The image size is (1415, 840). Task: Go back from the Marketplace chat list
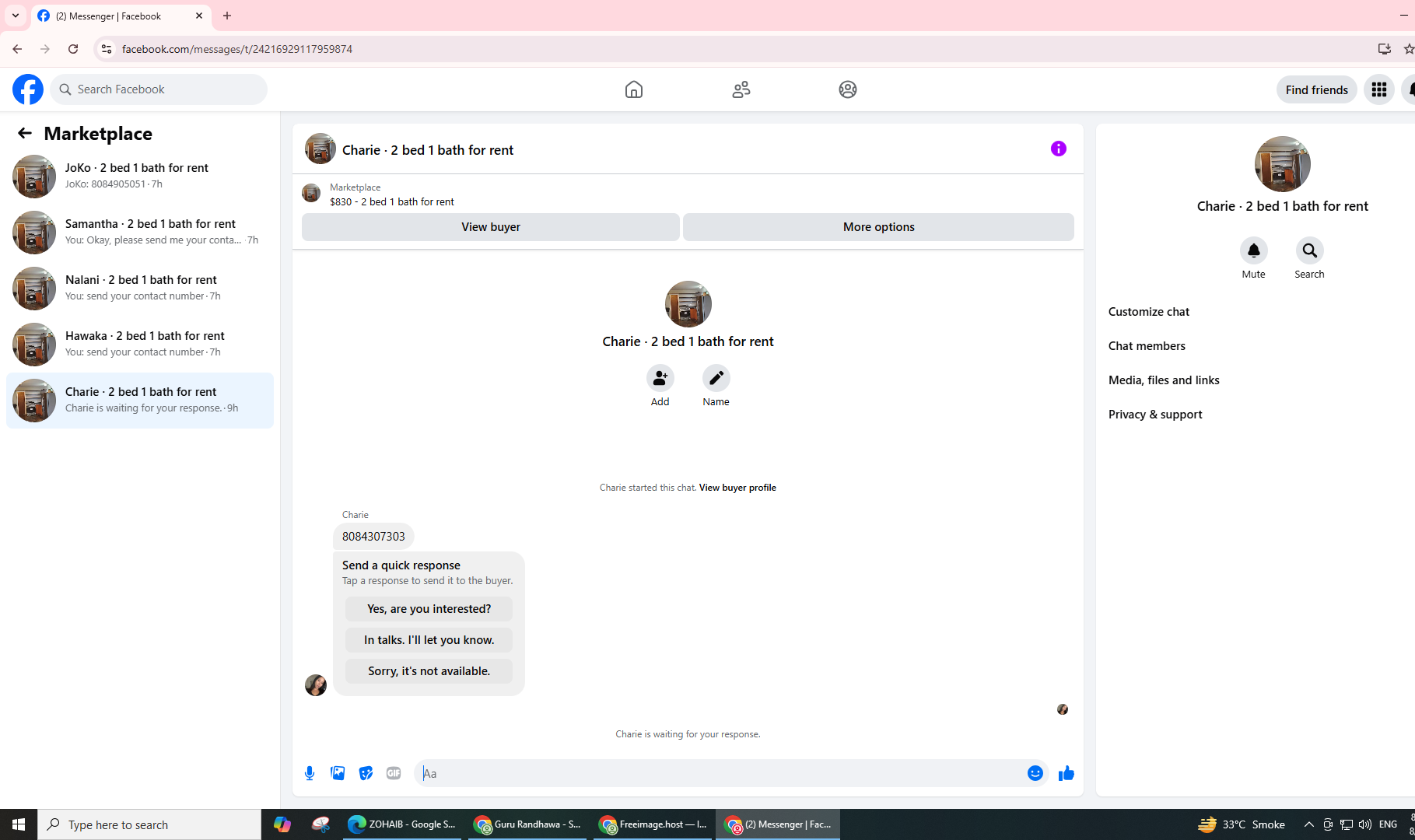click(x=25, y=133)
